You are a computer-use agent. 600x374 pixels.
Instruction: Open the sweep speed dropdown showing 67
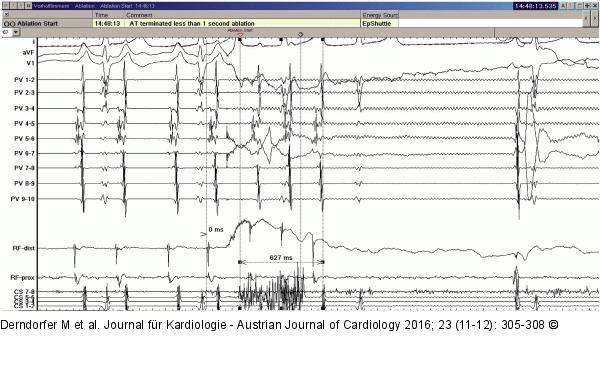pos(16,32)
